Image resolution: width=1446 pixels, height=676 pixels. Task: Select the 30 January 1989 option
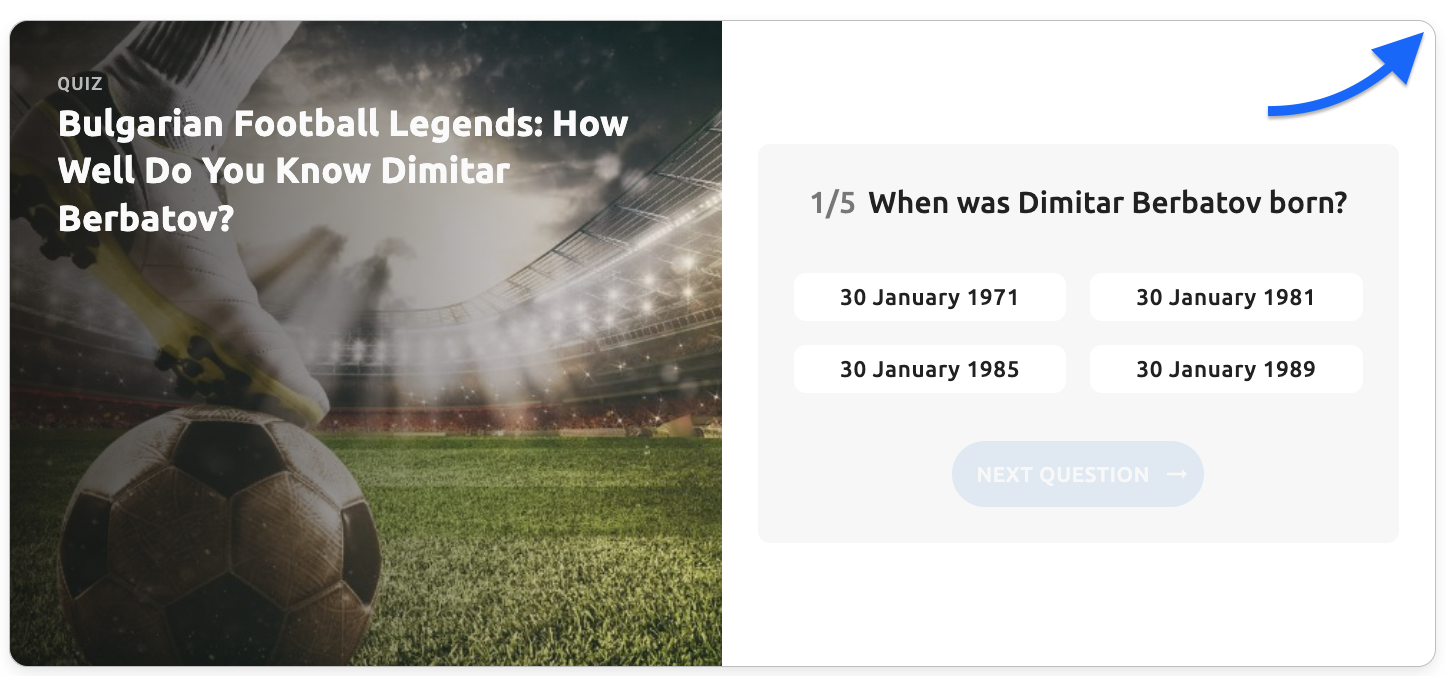tap(1225, 369)
